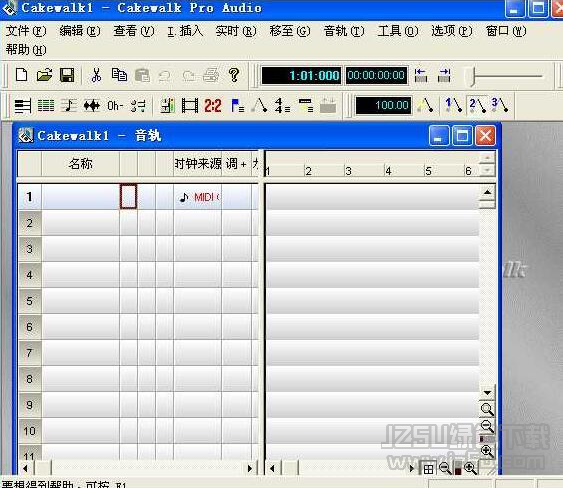The image size is (563, 488).
Task: Open the 查看(V) menu
Action: [x=134, y=31]
